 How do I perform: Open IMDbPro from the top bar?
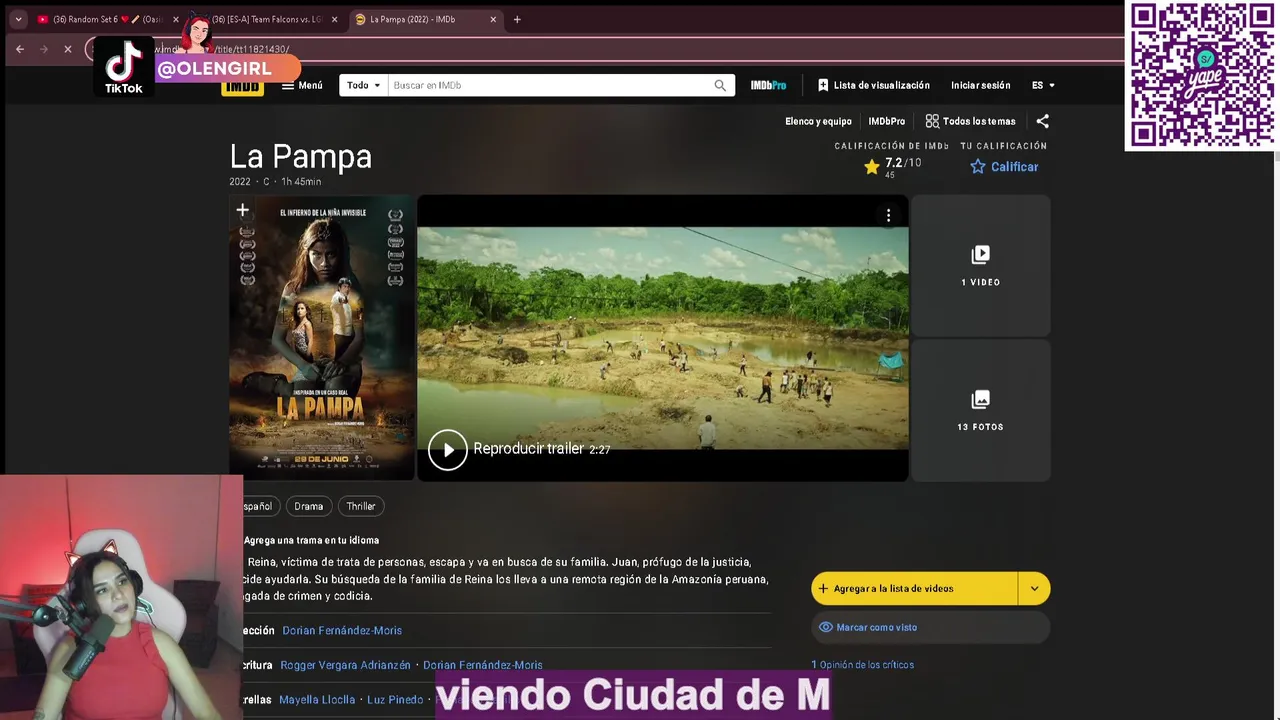pyautogui.click(x=768, y=85)
